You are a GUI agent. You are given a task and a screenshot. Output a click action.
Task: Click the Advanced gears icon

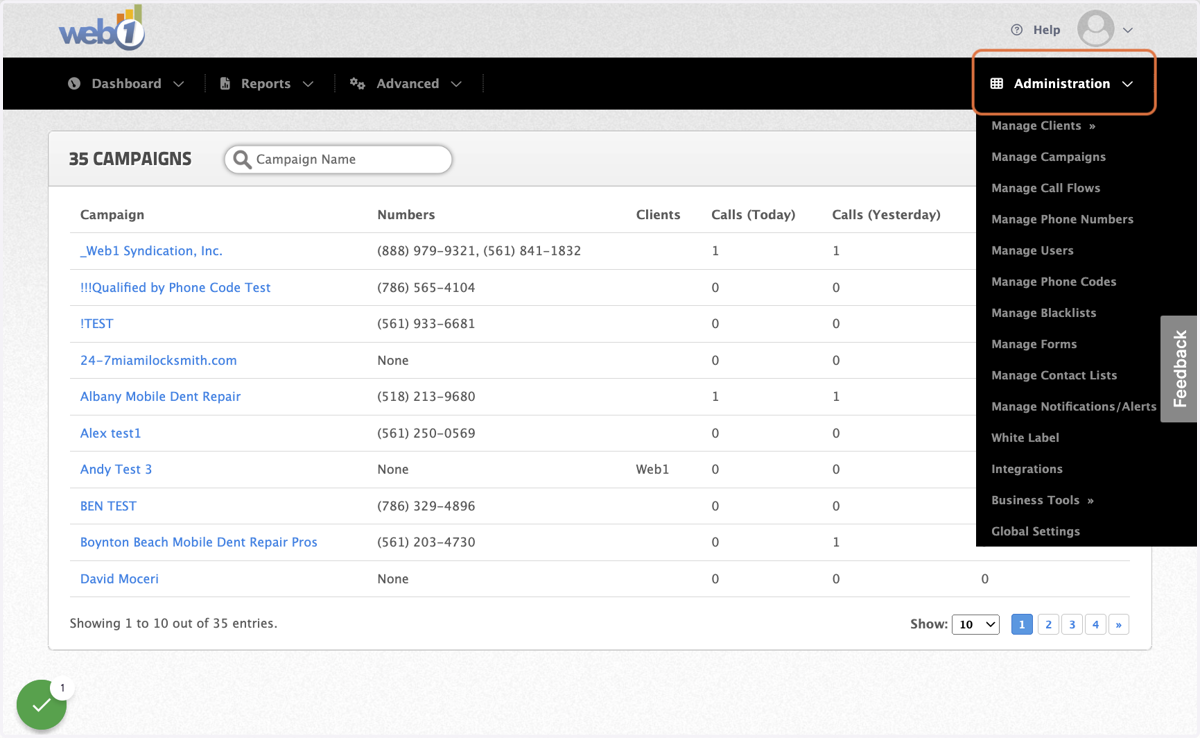pyautogui.click(x=357, y=84)
